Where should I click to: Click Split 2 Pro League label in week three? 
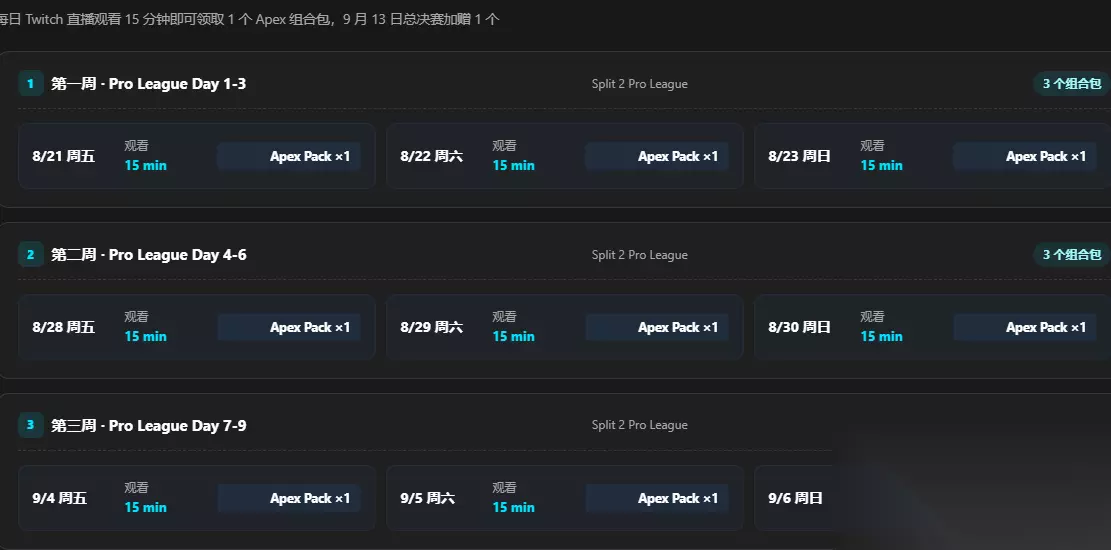coord(640,425)
